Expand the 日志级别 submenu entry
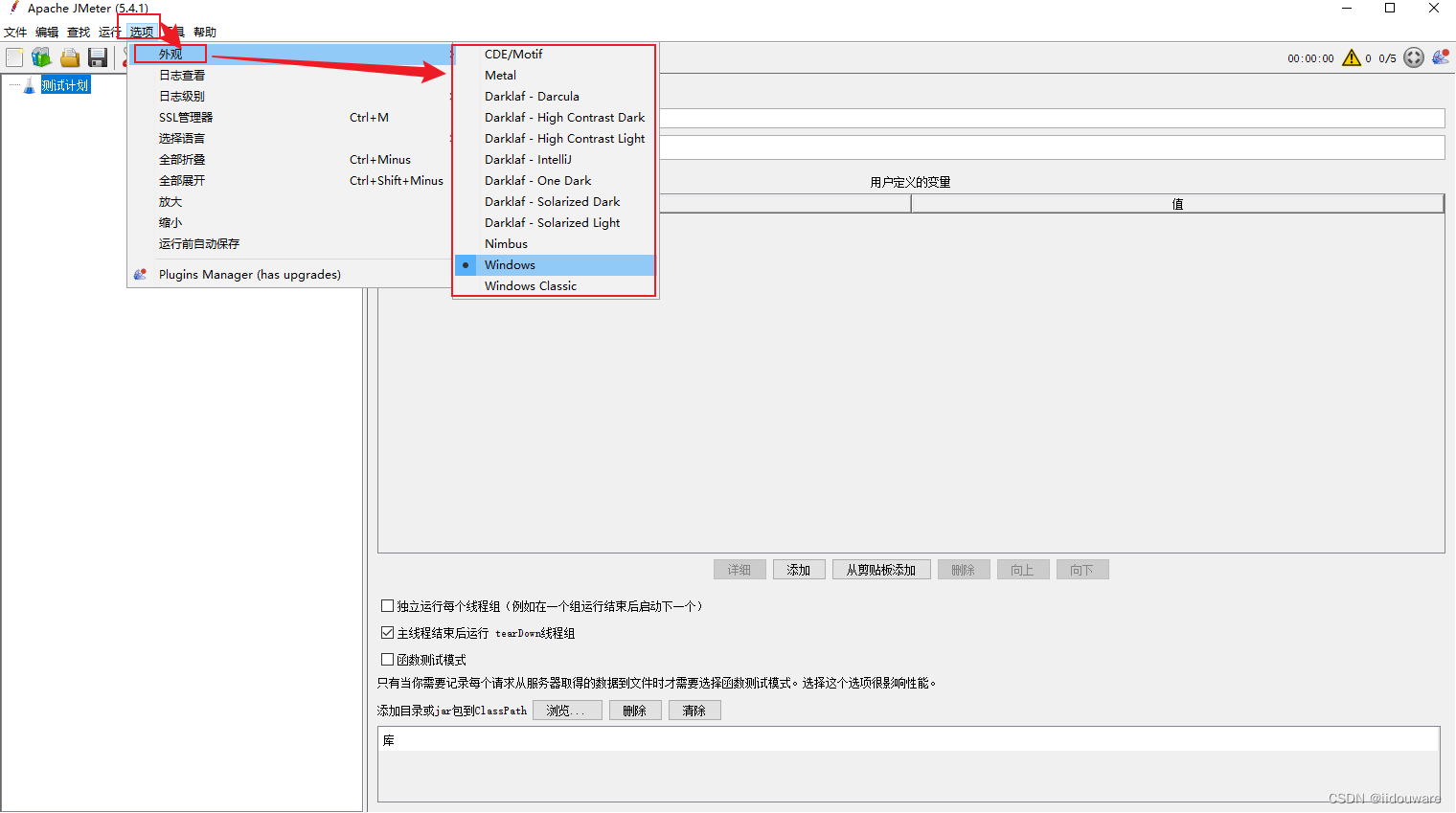 (291, 96)
